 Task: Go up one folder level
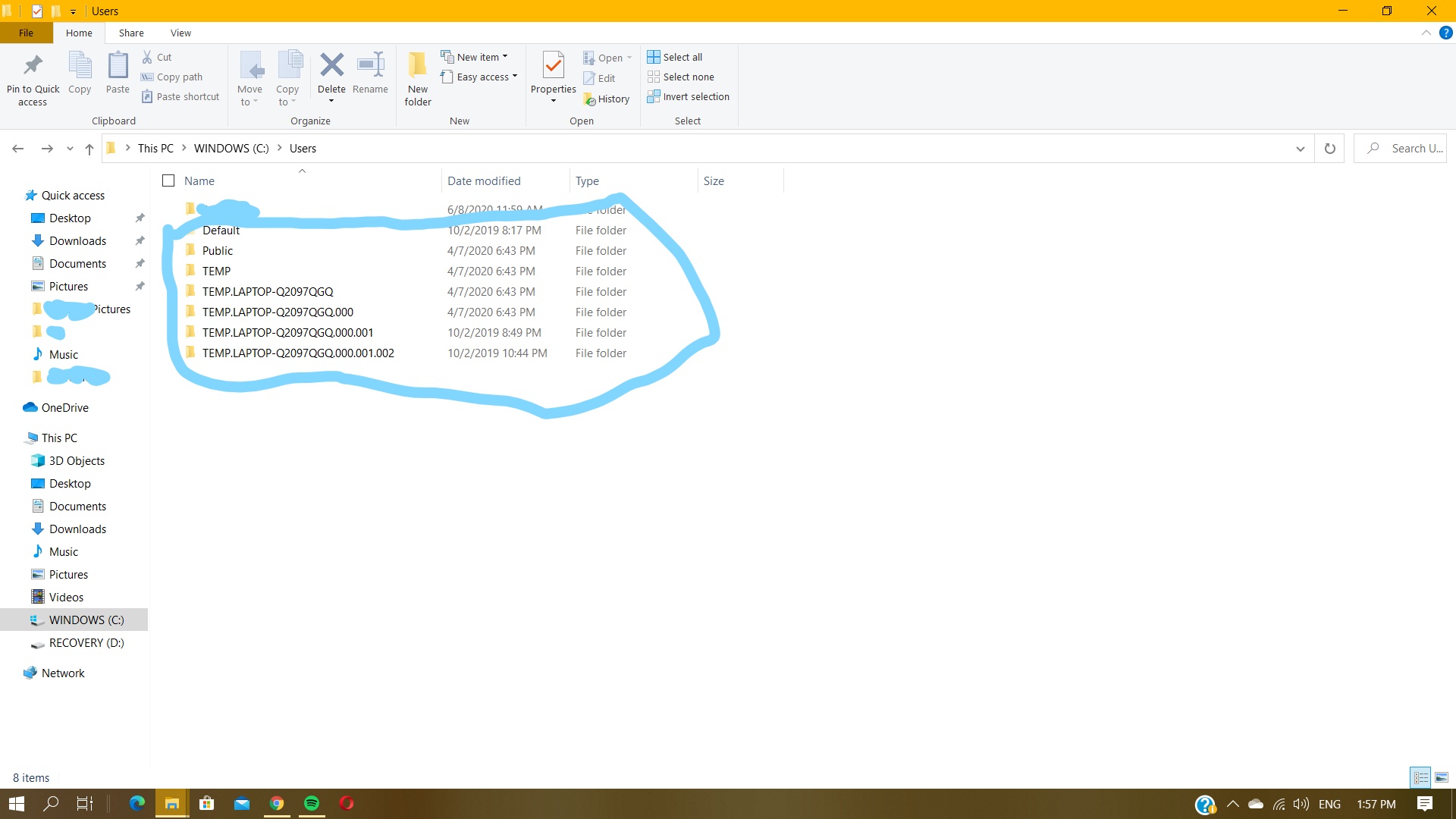[89, 149]
